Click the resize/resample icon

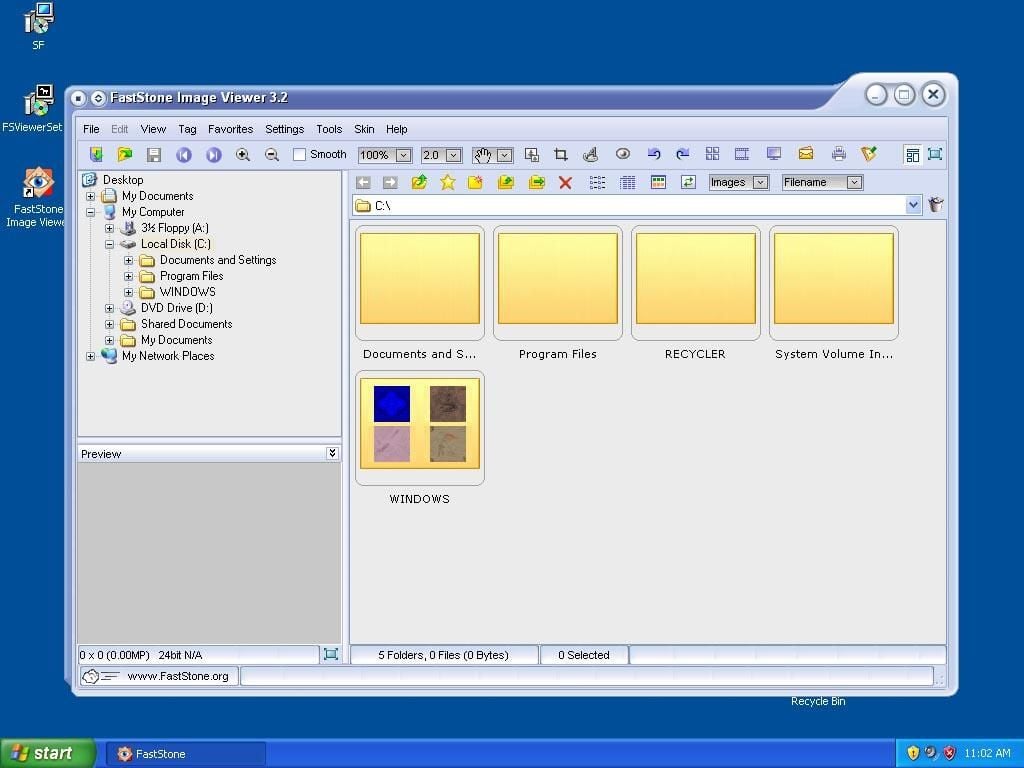[x=532, y=154]
